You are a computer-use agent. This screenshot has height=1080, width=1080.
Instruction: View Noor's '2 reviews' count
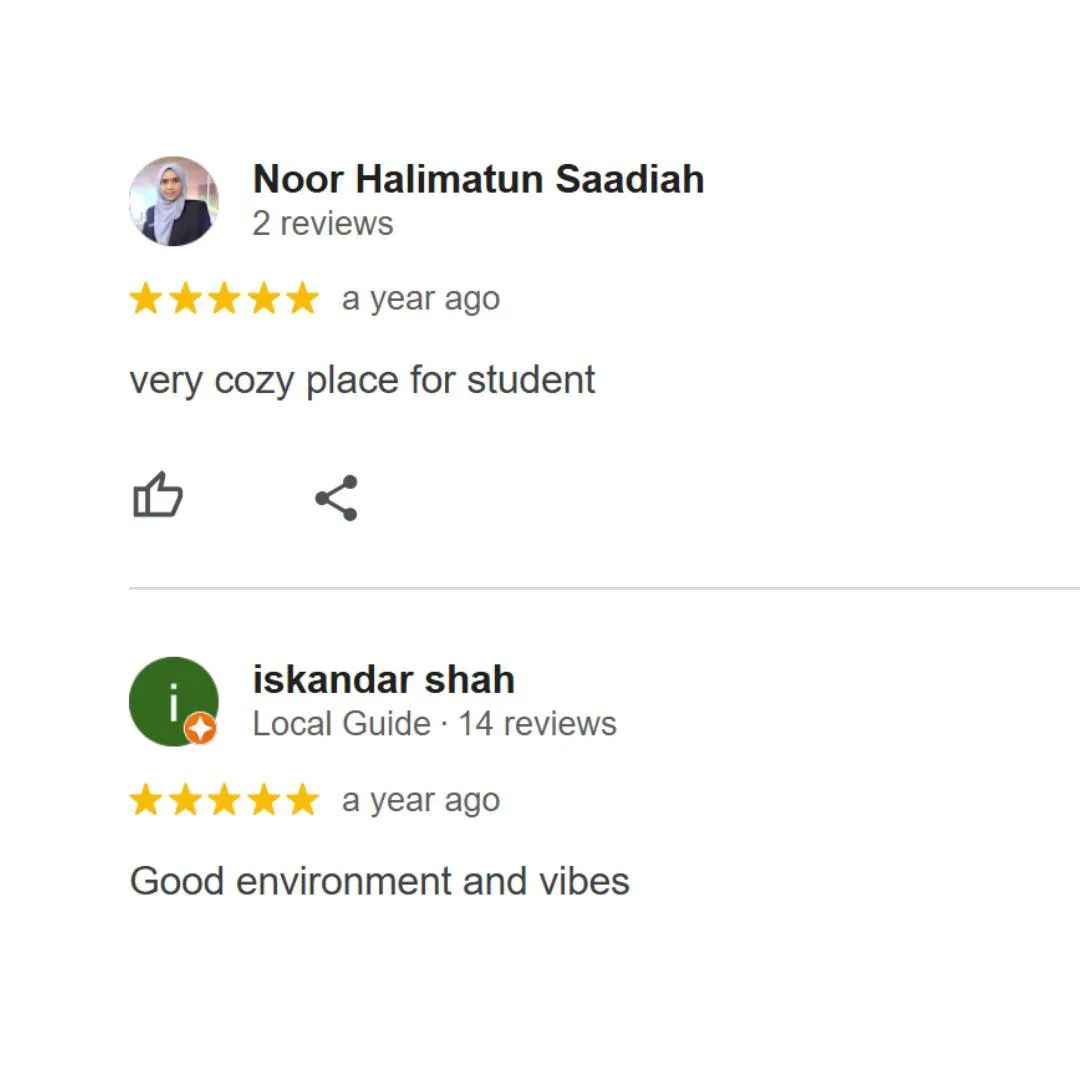[323, 224]
